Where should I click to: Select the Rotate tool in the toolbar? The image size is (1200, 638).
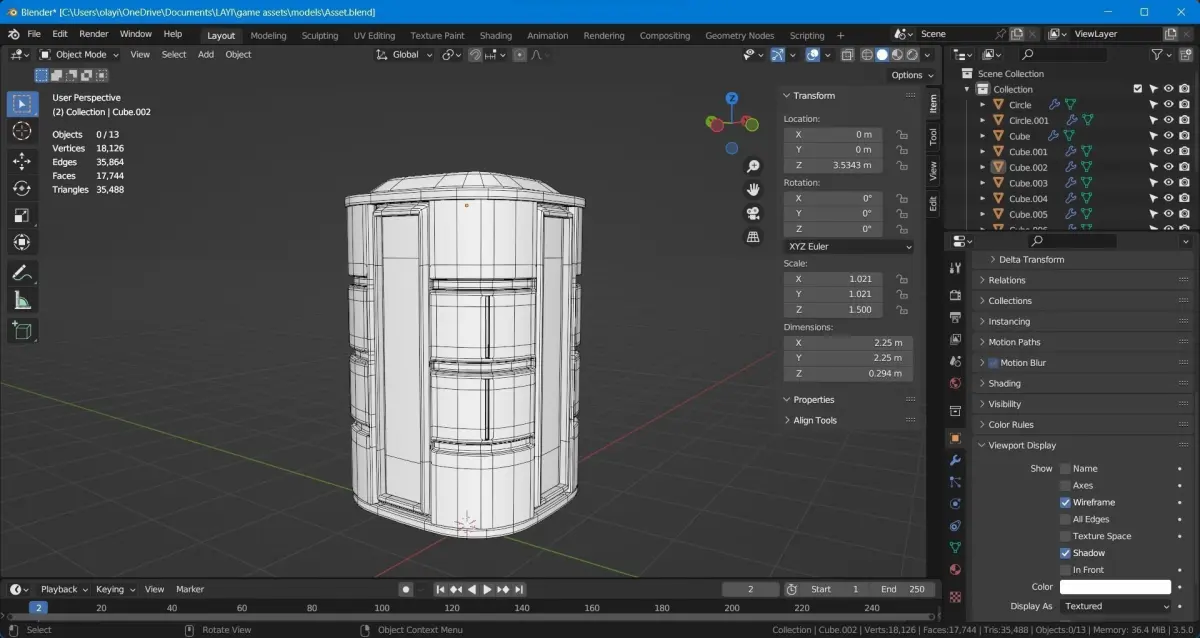22,188
